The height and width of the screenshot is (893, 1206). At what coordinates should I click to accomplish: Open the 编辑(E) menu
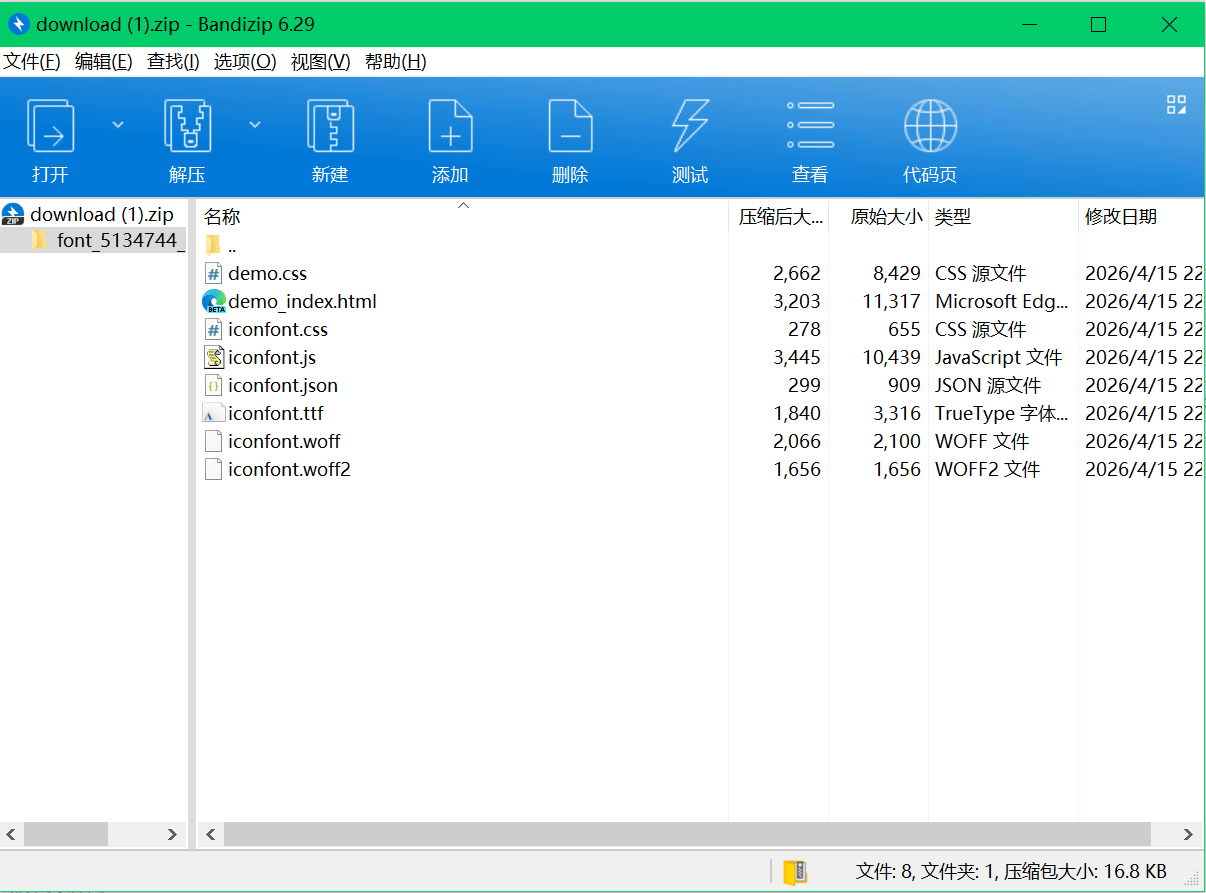coord(104,62)
